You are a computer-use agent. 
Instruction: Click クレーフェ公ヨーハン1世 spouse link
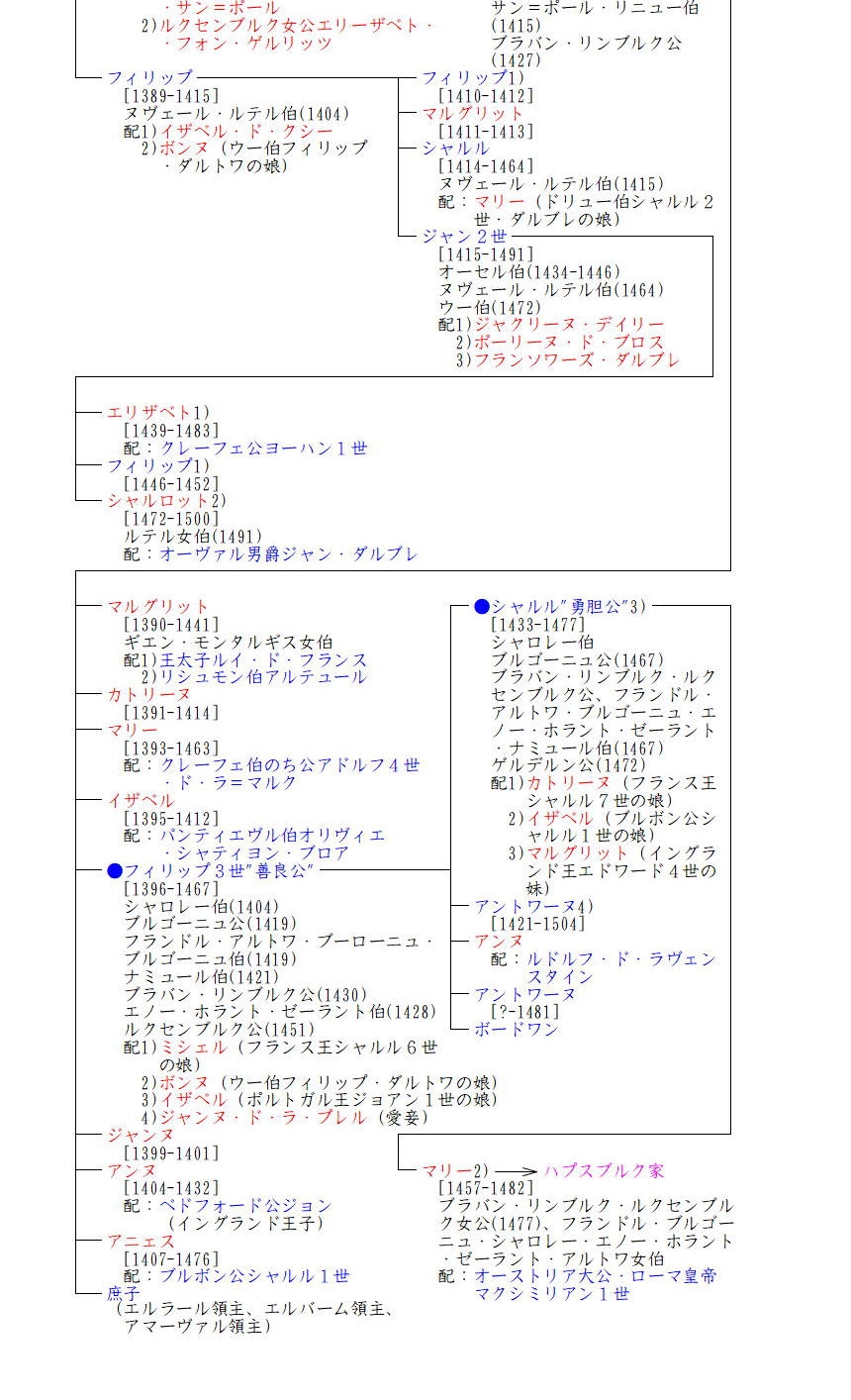263,449
